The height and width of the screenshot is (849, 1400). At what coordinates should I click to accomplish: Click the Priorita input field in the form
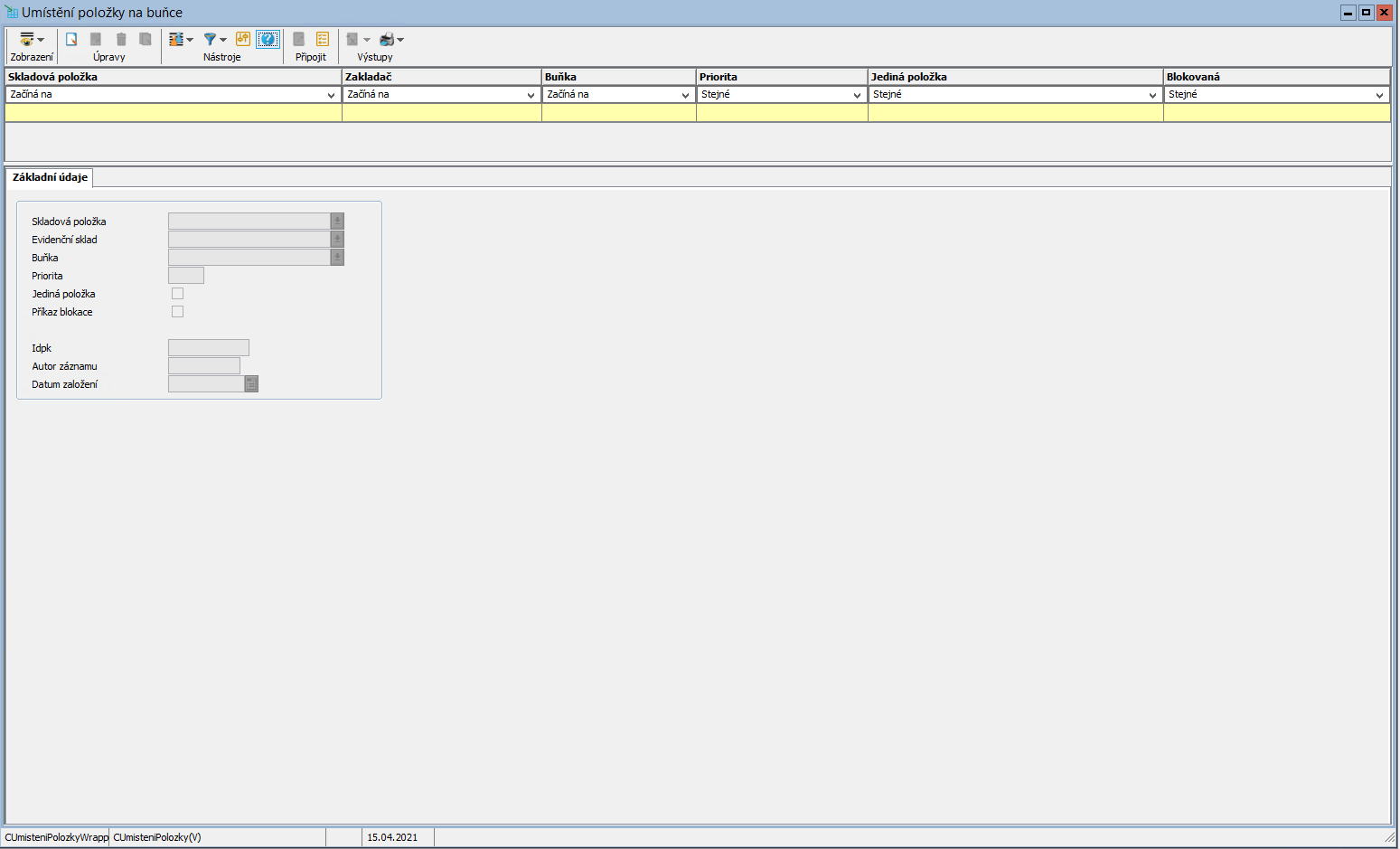point(186,276)
